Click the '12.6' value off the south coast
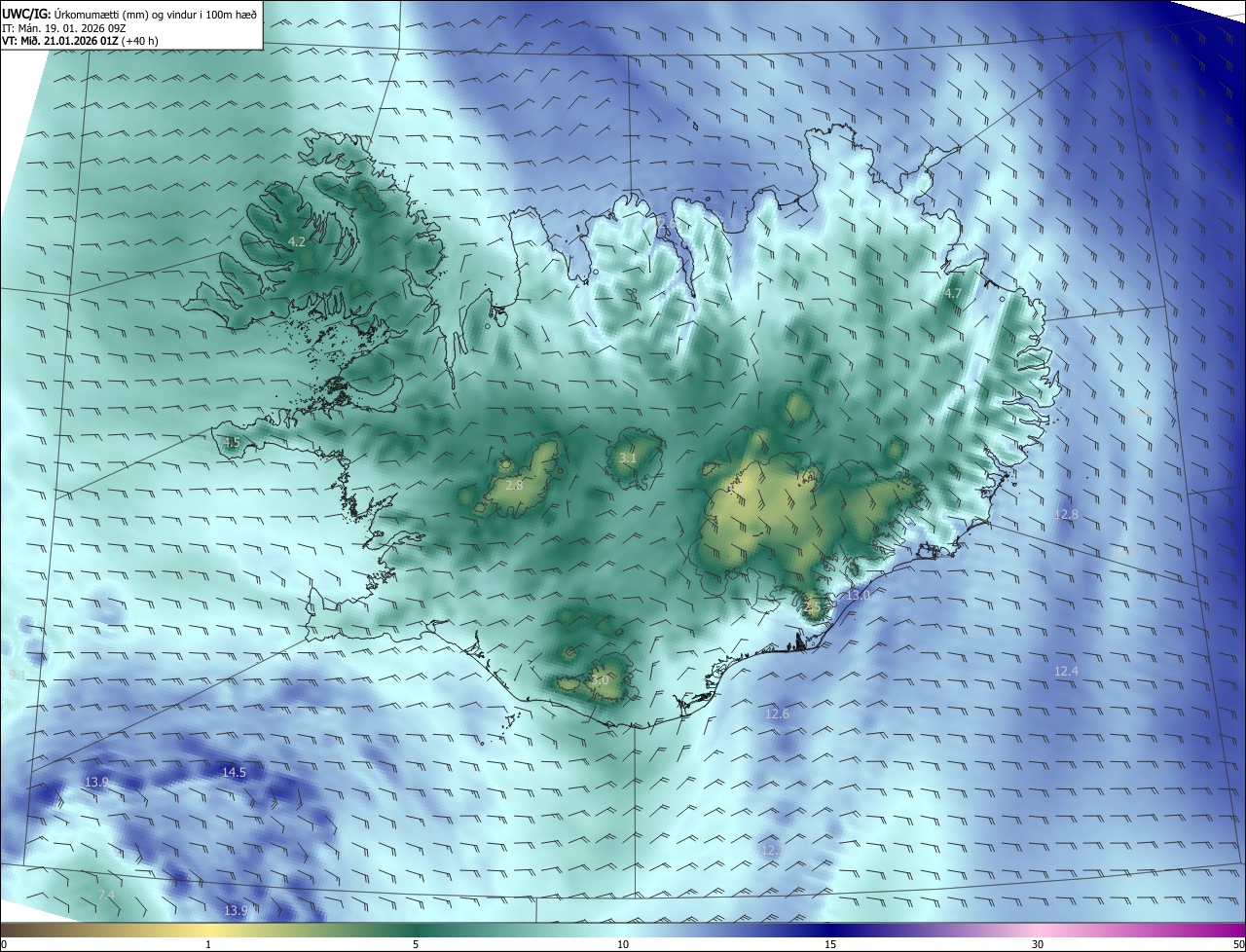The height and width of the screenshot is (952, 1246). pyautogui.click(x=777, y=714)
